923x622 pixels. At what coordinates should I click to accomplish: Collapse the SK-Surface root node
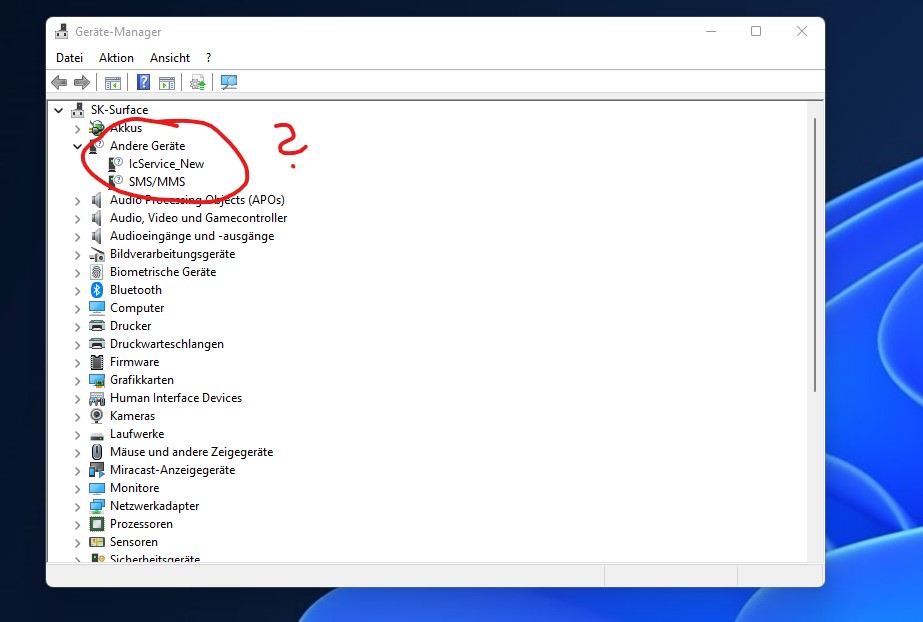[62, 109]
